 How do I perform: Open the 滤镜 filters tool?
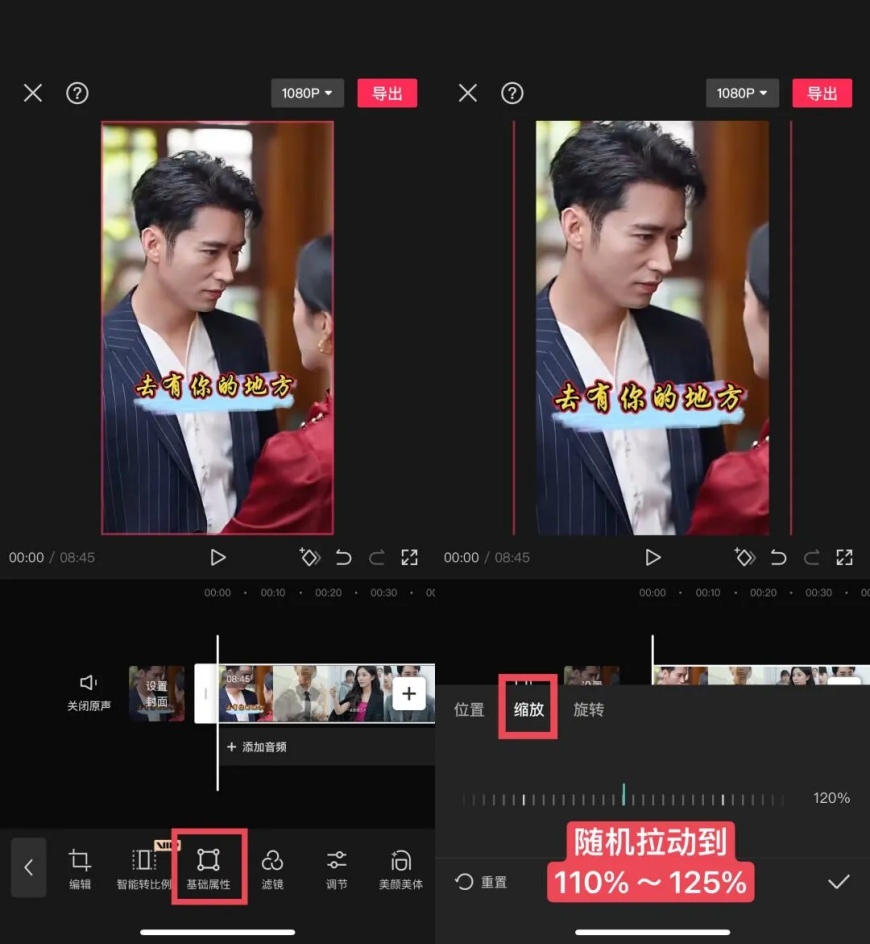coord(272,869)
